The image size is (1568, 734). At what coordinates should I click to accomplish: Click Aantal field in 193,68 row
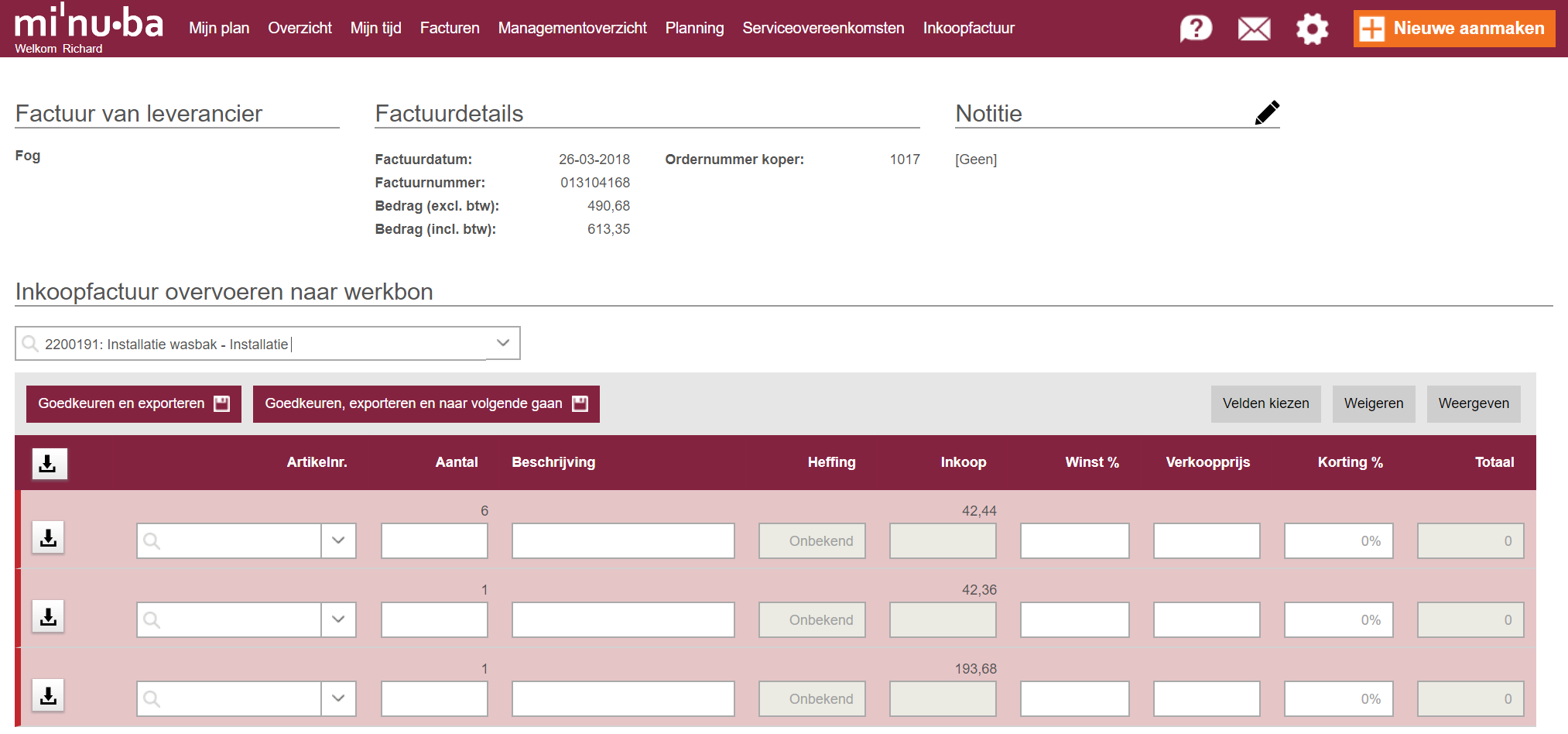[x=434, y=698]
